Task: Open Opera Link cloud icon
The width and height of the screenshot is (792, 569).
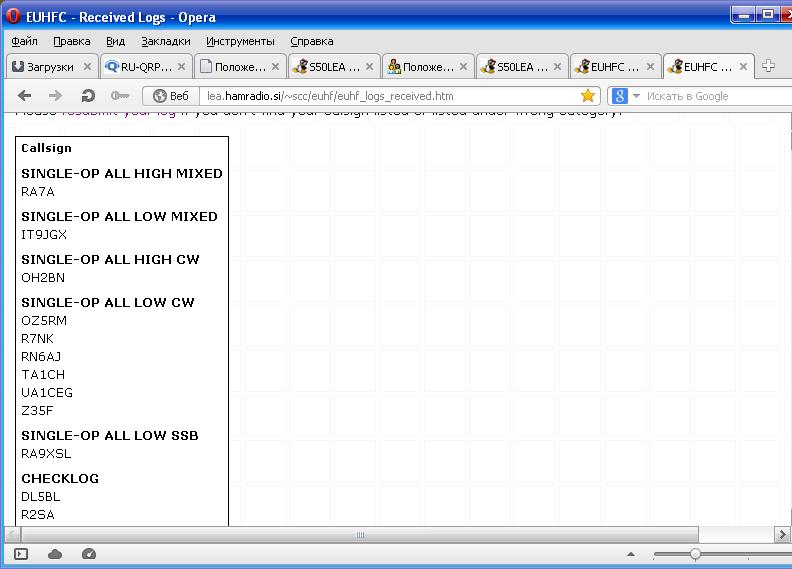Action: click(55, 554)
